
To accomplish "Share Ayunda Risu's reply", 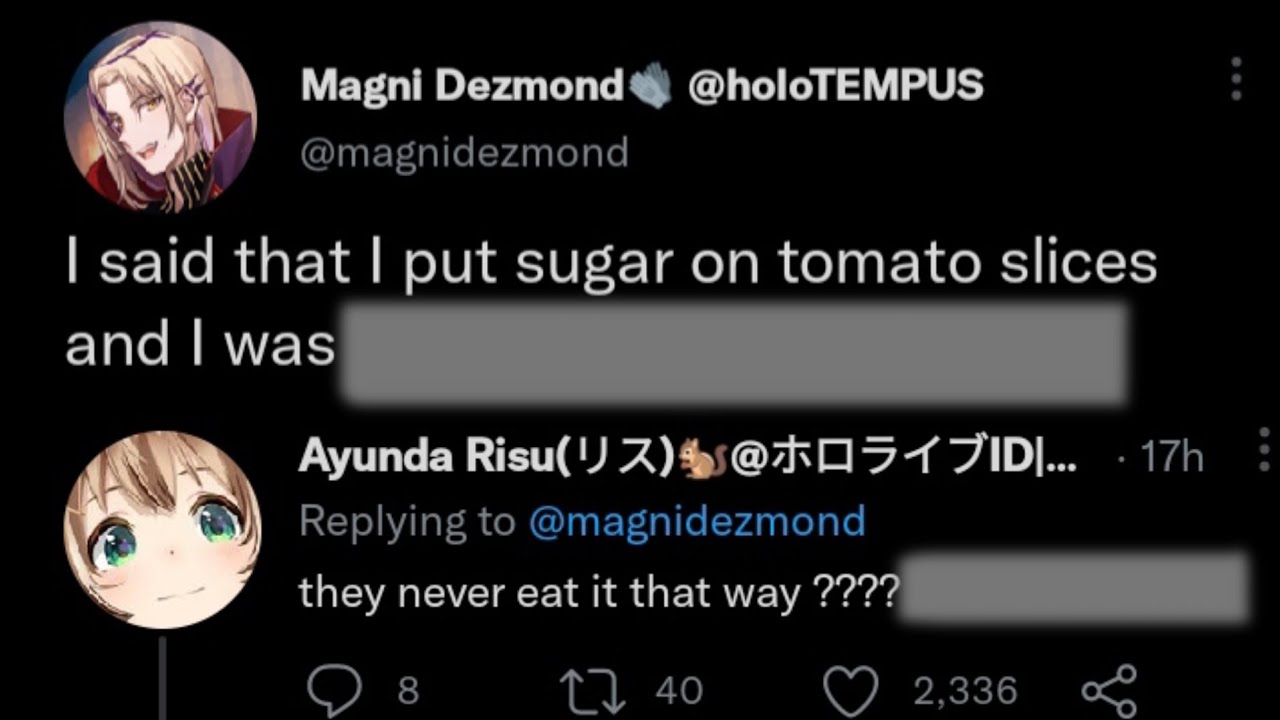I will [1110, 690].
